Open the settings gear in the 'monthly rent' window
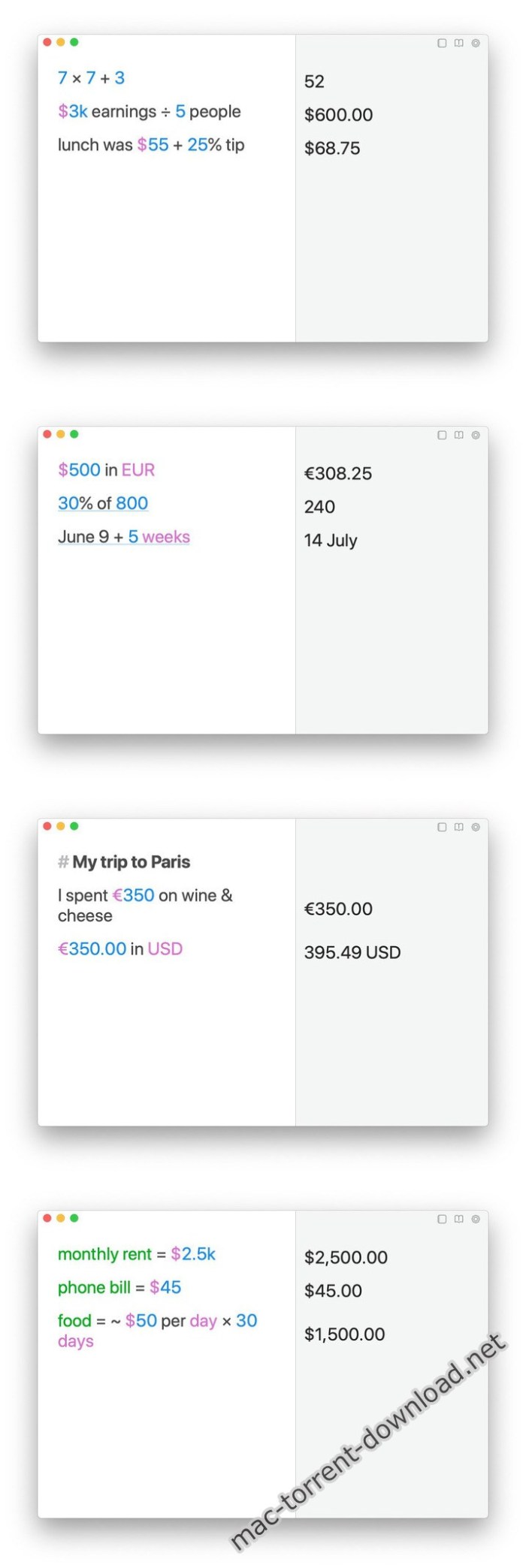 coord(476,1220)
